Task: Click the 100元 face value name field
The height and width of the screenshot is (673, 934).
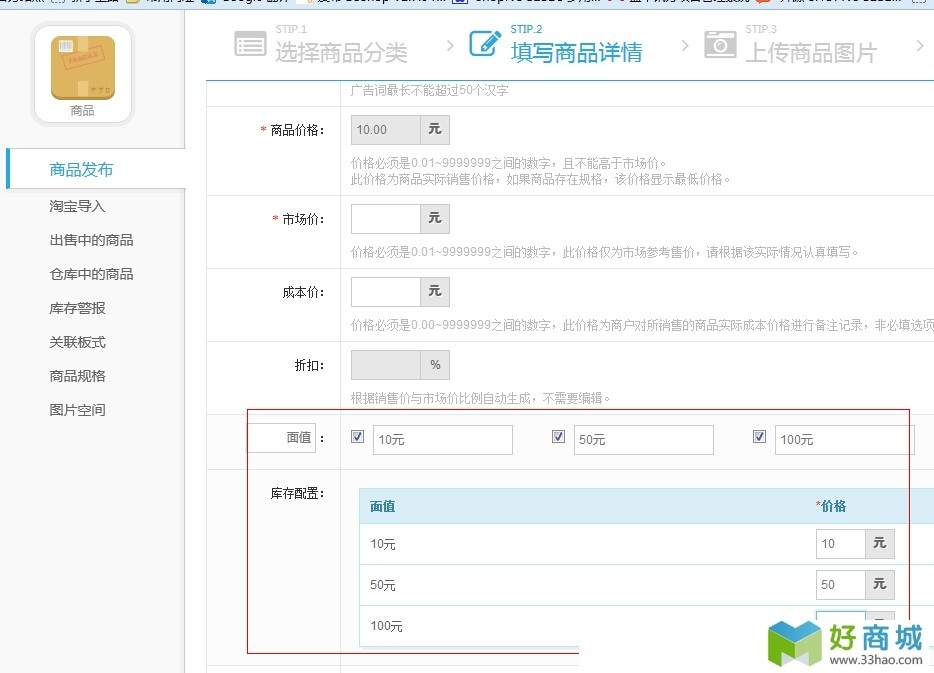Action: click(x=844, y=440)
